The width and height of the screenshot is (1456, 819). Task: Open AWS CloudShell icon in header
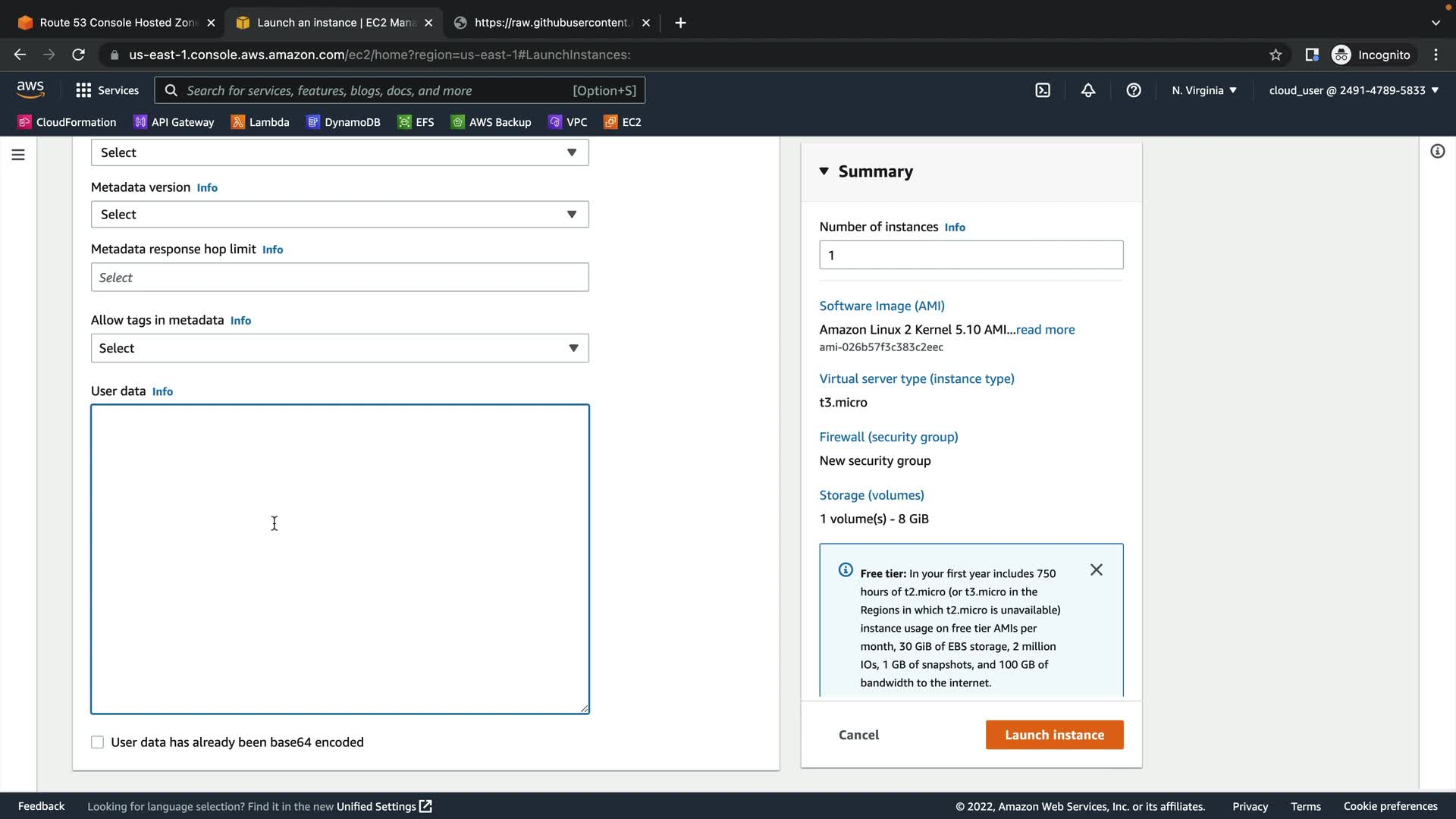1043,90
